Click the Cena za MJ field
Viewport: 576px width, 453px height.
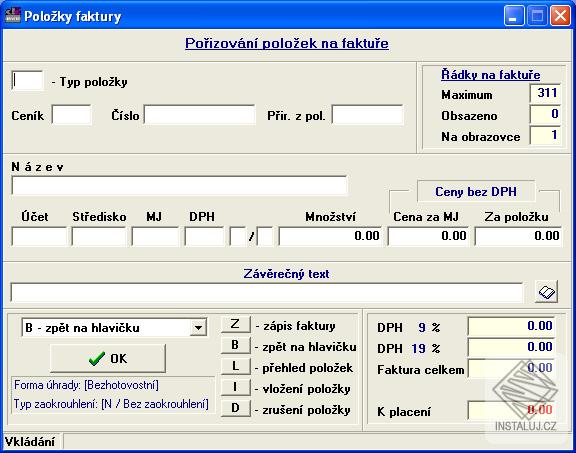(x=428, y=236)
